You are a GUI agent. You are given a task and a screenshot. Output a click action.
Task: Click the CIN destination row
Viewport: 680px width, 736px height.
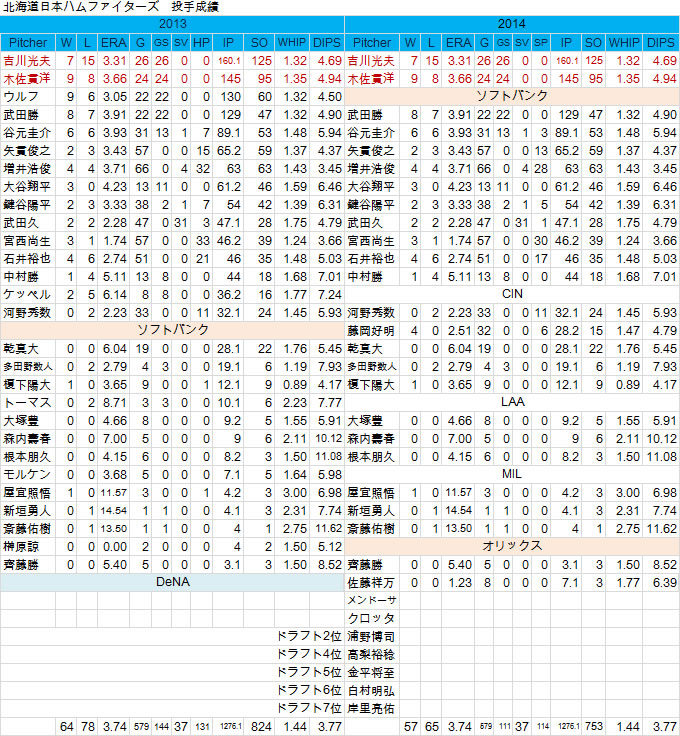512,294
